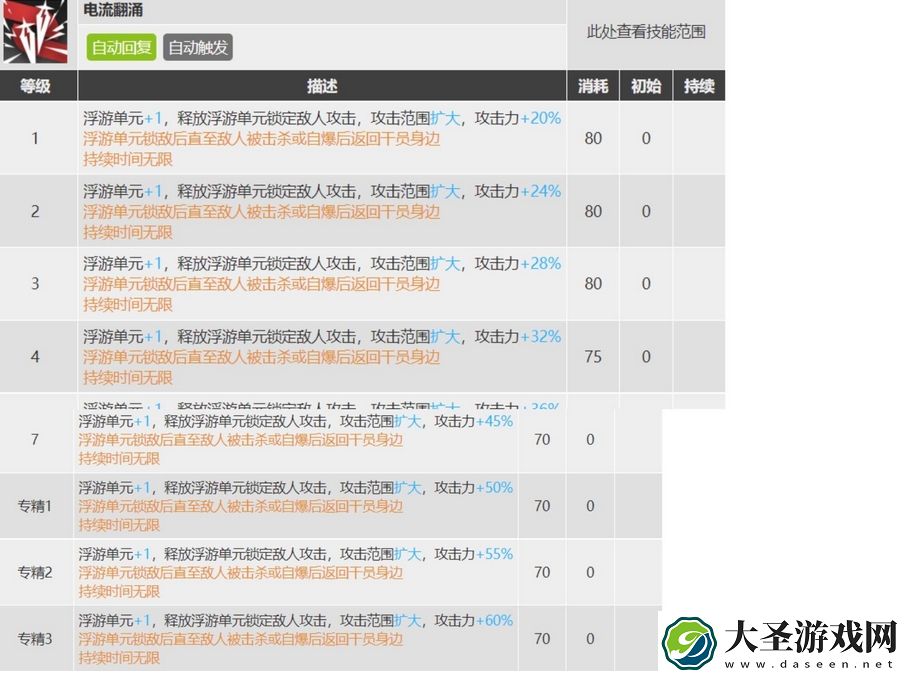
Task: Click the 等级 column header
Action: 35,86
